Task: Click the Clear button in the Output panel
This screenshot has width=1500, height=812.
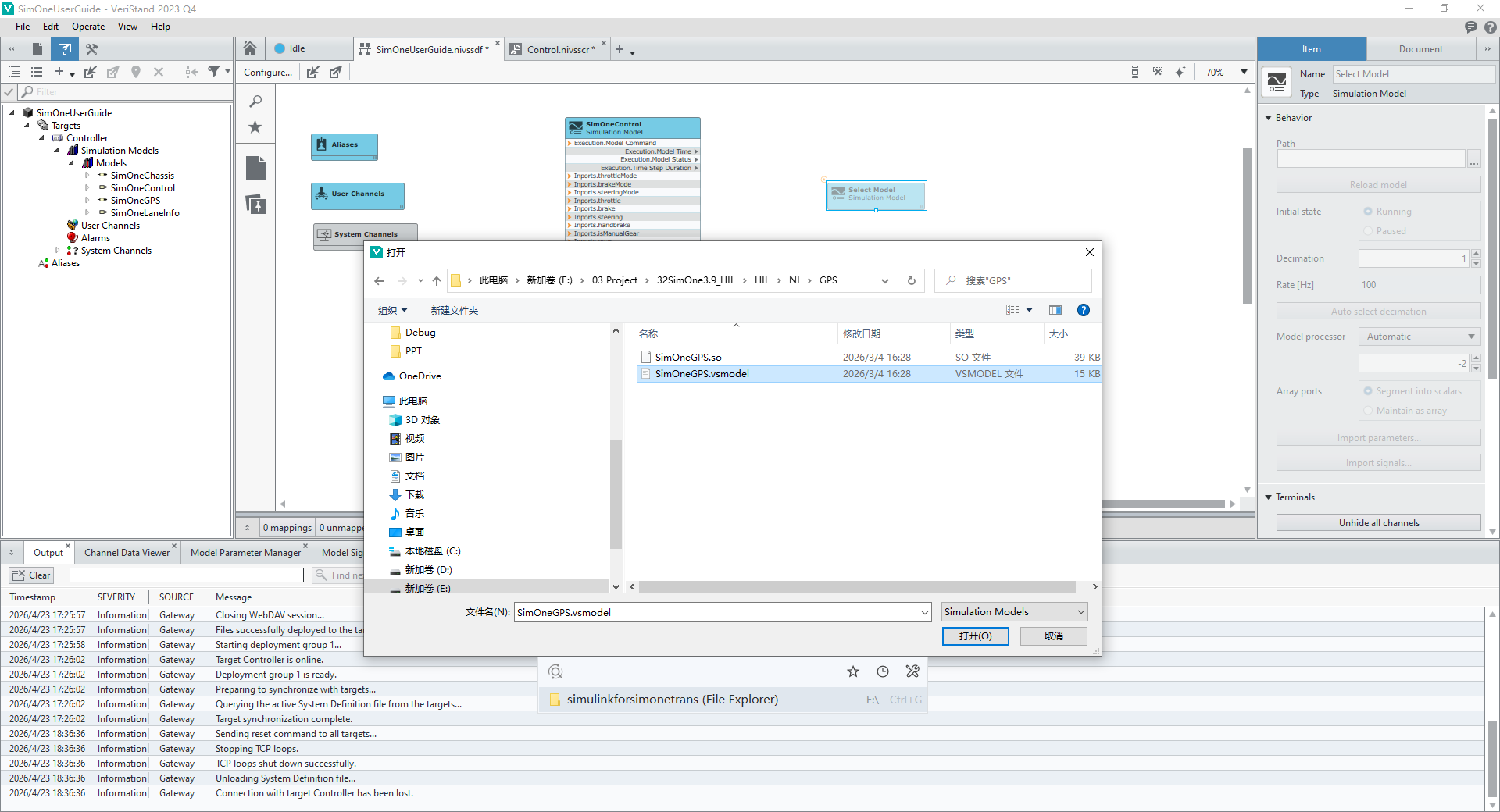Action: pyautogui.click(x=32, y=575)
